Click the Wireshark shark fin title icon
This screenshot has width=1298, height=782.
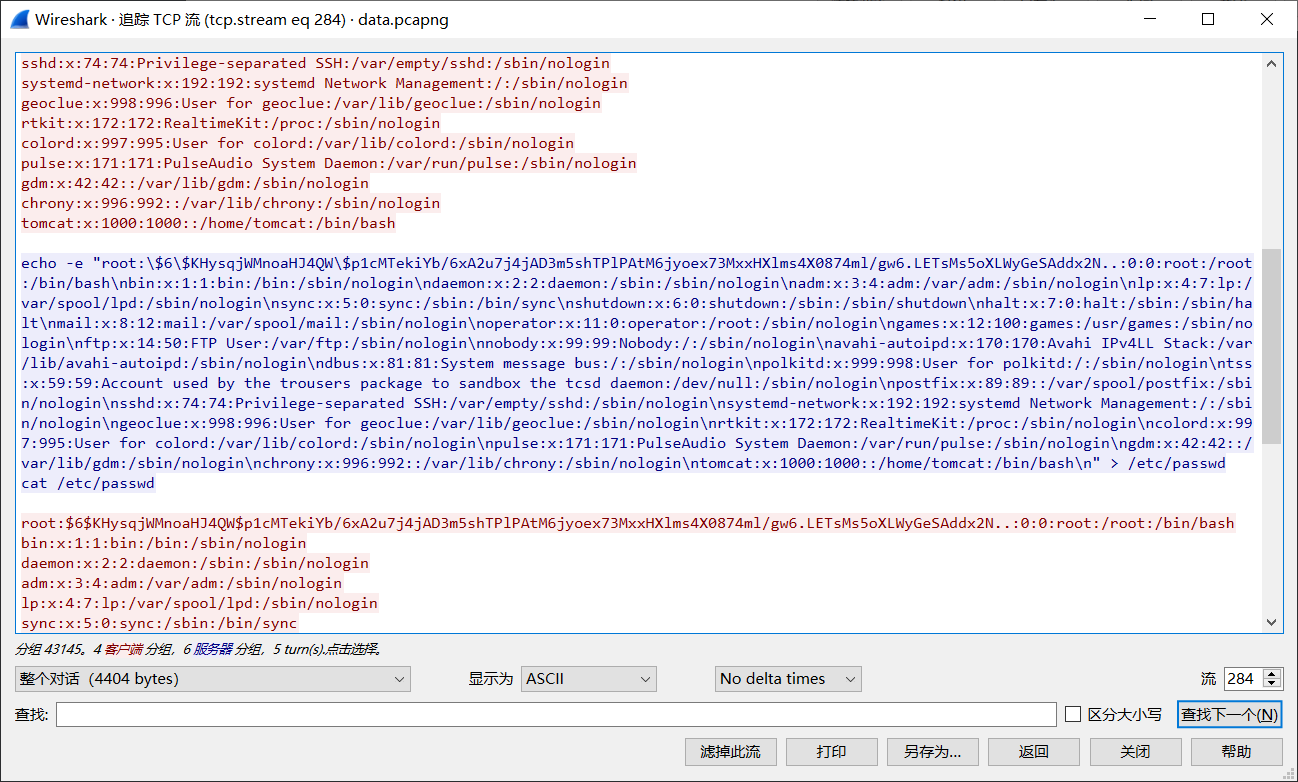(x=19, y=19)
